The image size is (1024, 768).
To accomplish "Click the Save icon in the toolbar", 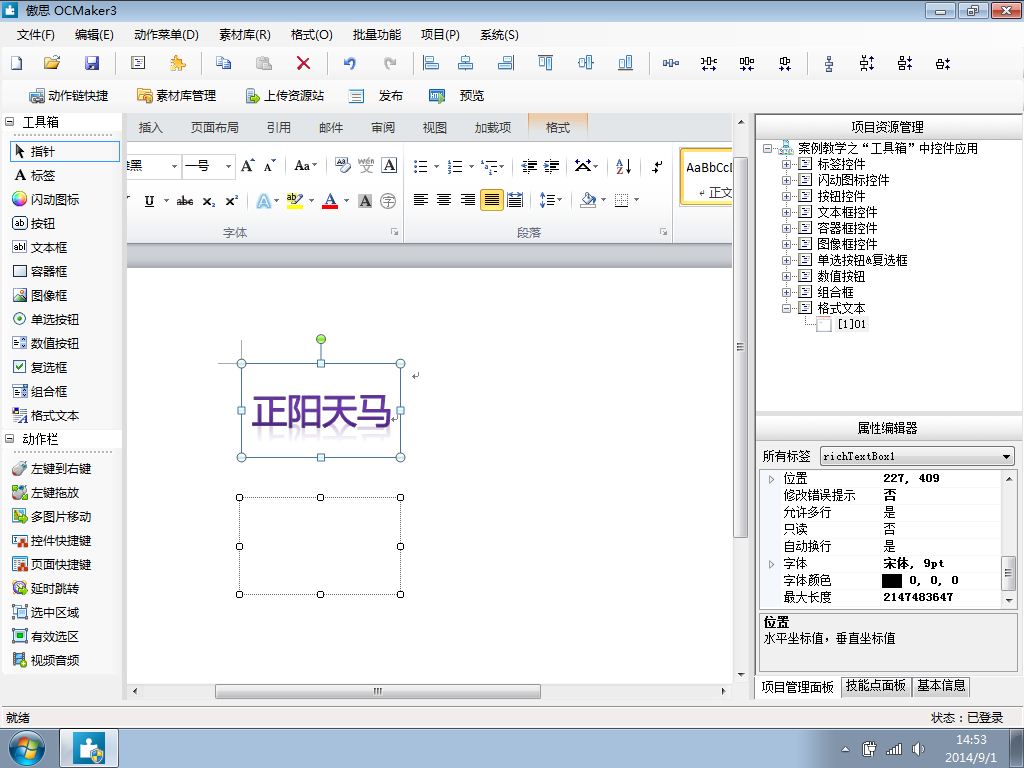I will tap(92, 63).
